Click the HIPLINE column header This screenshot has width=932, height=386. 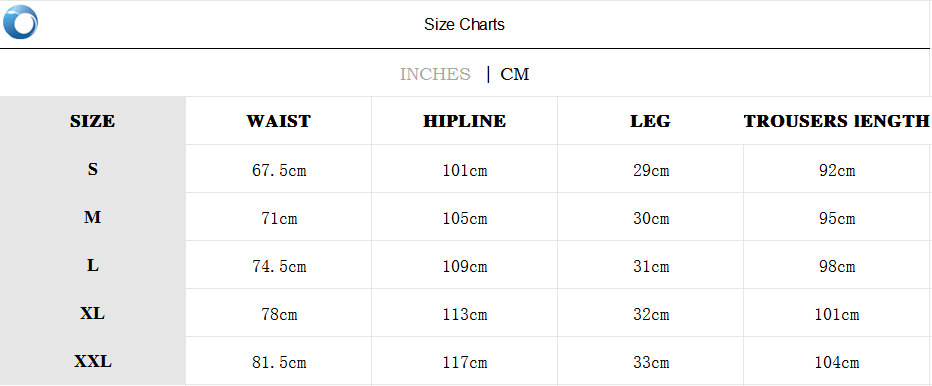465,121
